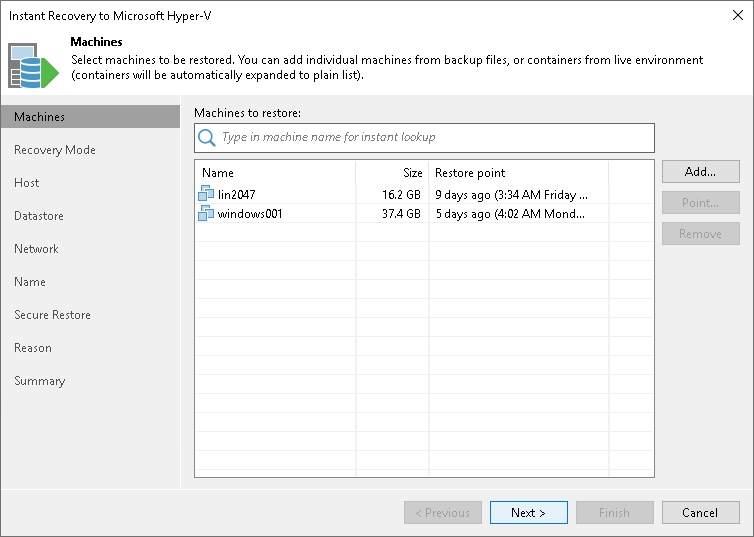Open the Datastore step
This screenshot has height=537, width=754.
coord(39,216)
